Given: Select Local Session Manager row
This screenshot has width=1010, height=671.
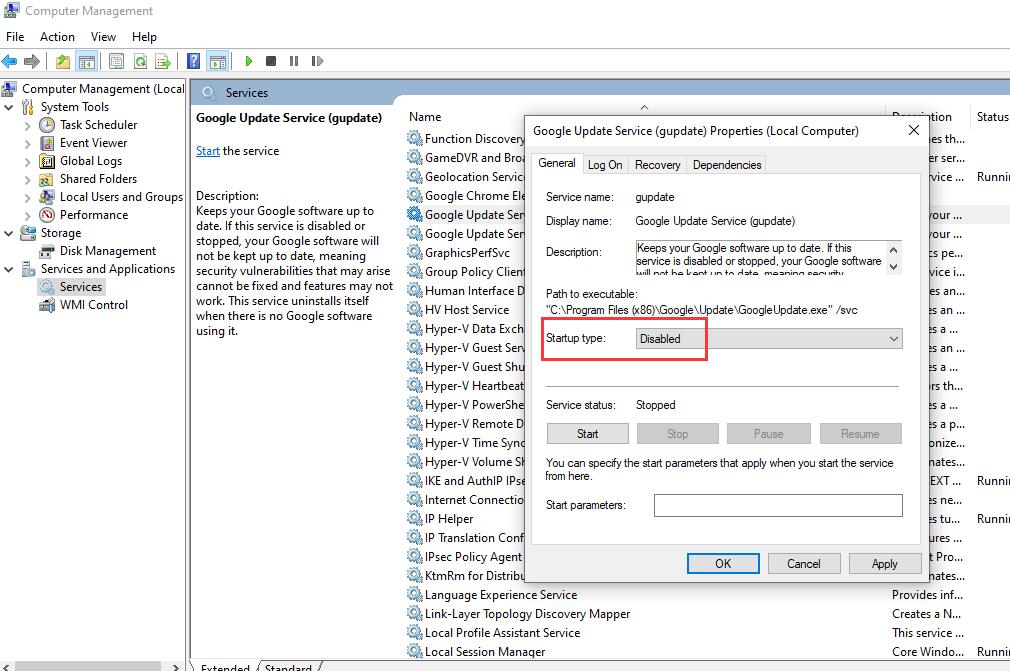Looking at the screenshot, I should (x=484, y=652).
